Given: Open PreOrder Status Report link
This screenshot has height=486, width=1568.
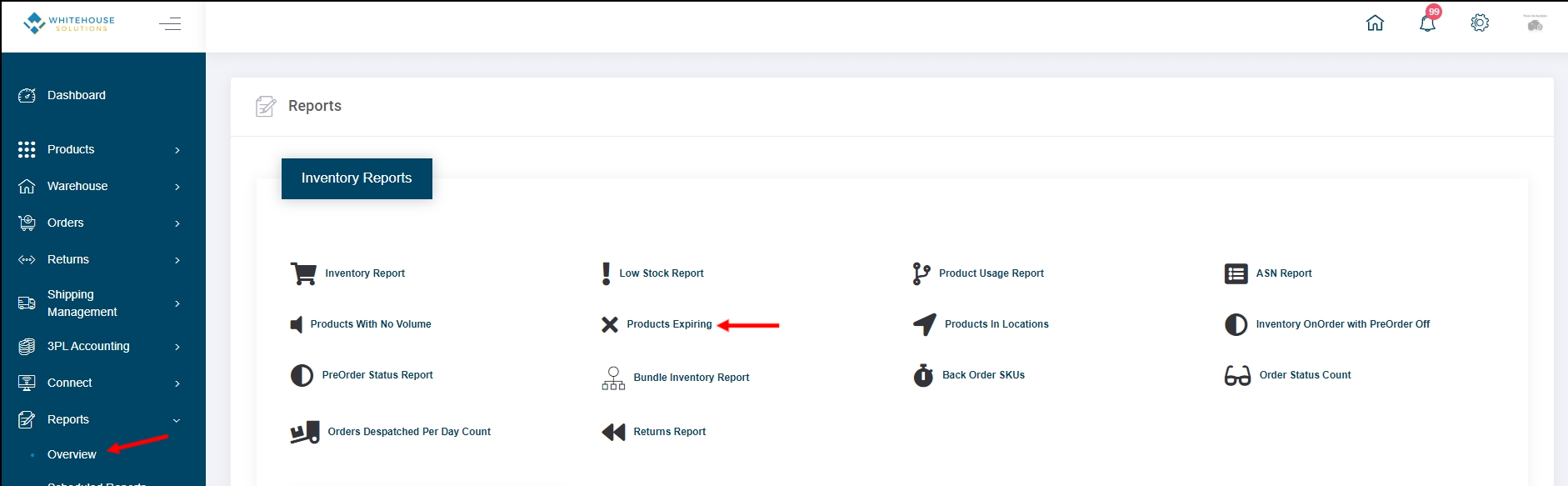Looking at the screenshot, I should click(377, 375).
